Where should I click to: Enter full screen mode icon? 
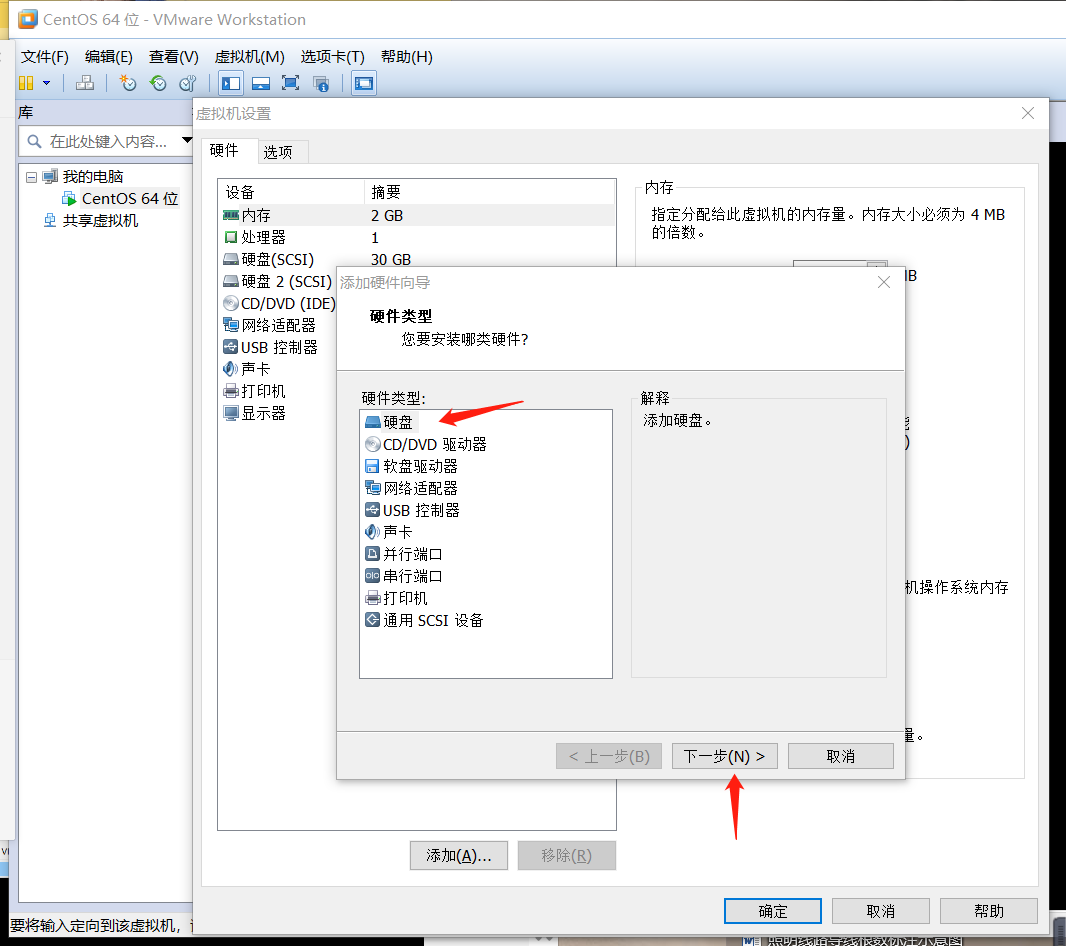click(x=291, y=84)
